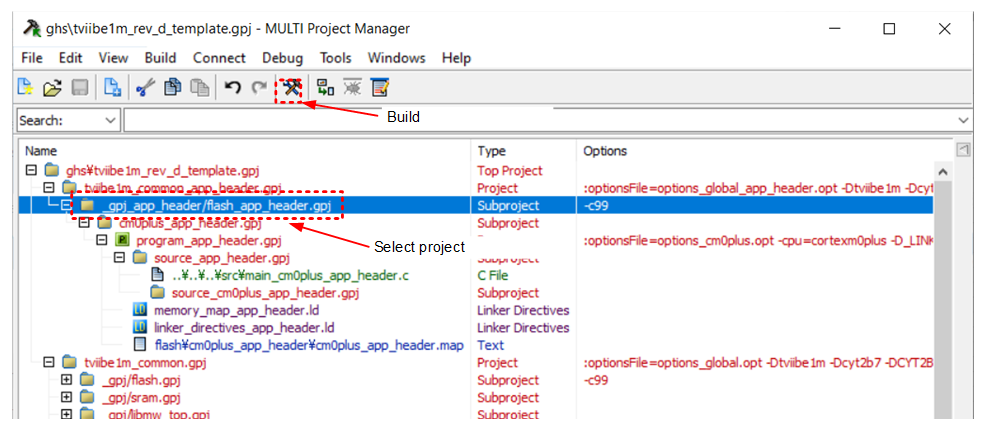The height and width of the screenshot is (441, 986).
Task: Click the editor notepad toolbar icon
Action: (380, 88)
